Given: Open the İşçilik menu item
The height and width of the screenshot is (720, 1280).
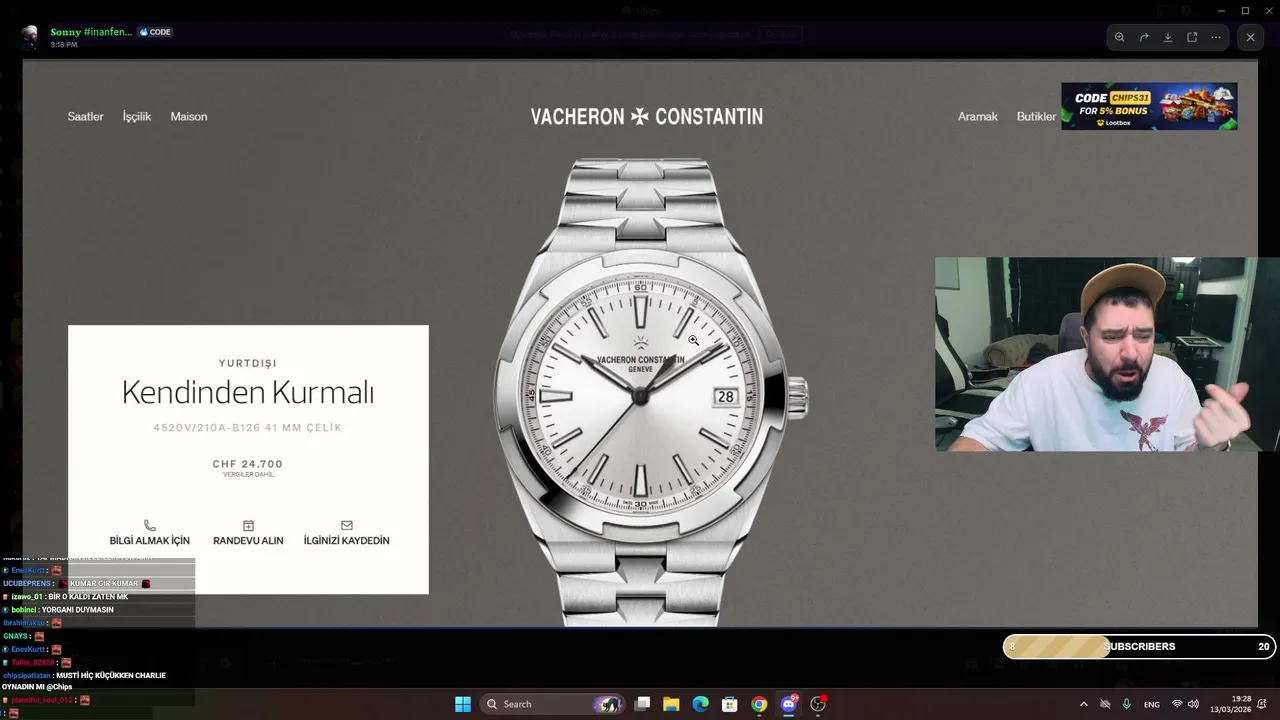Looking at the screenshot, I should pyautogui.click(x=137, y=117).
